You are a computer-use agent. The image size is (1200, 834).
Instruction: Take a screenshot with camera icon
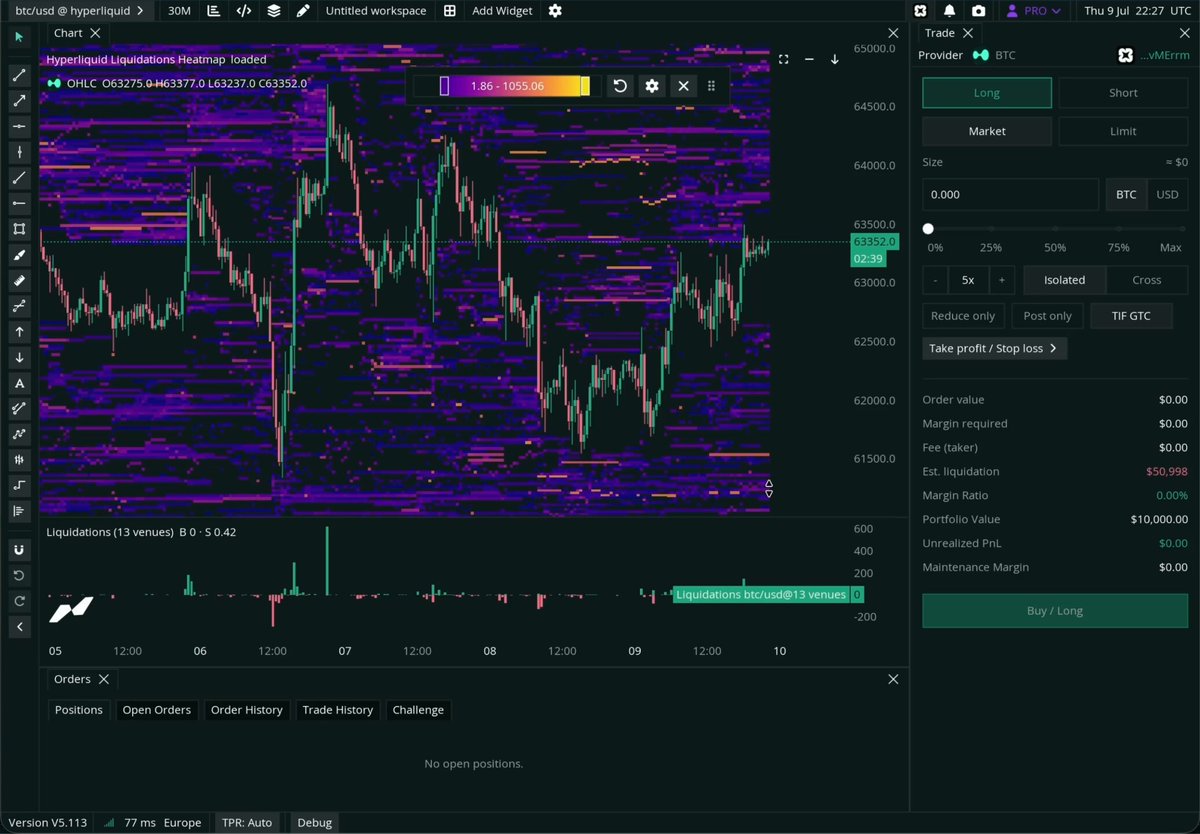point(978,11)
